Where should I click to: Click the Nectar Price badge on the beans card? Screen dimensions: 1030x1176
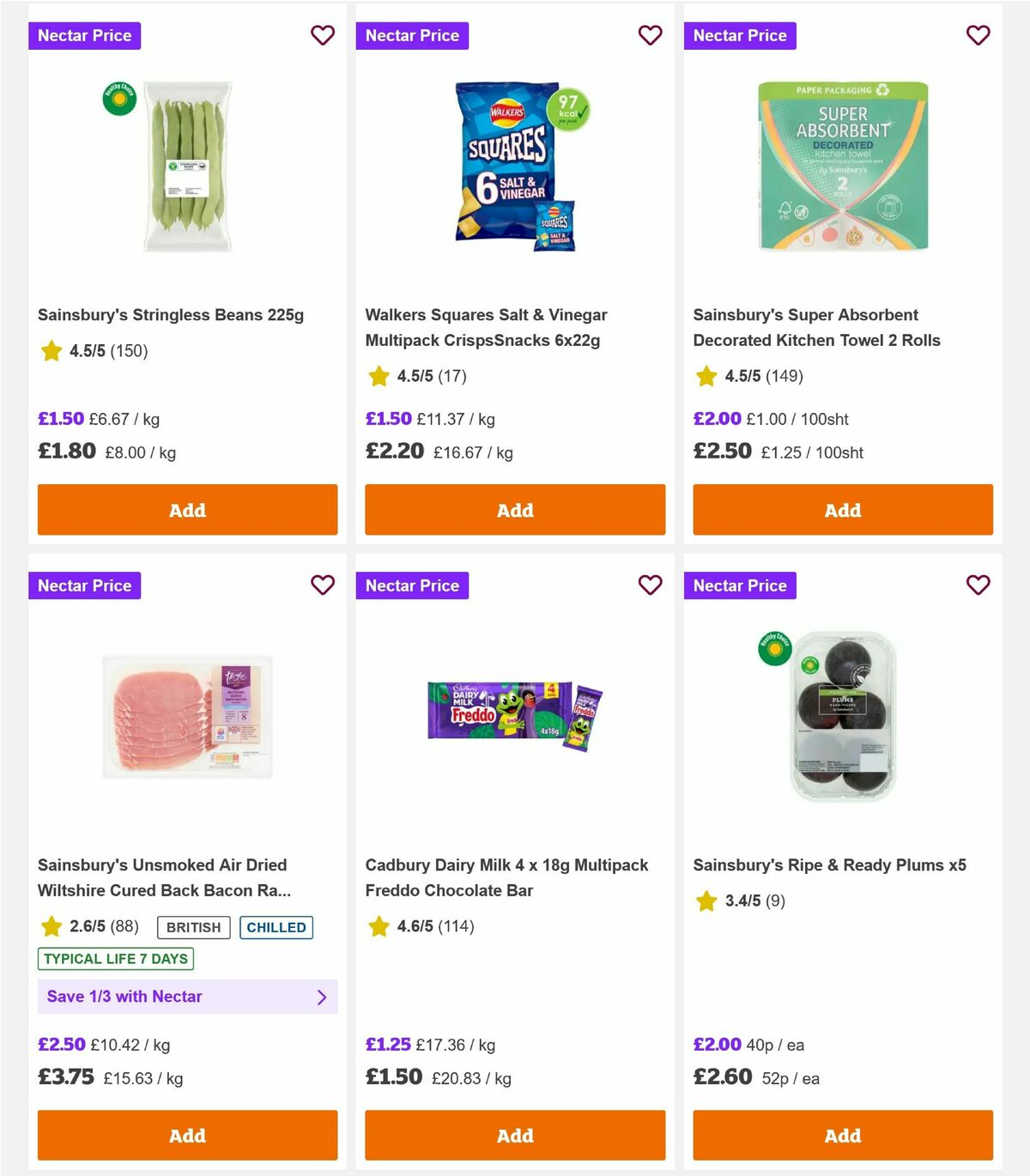click(x=84, y=35)
